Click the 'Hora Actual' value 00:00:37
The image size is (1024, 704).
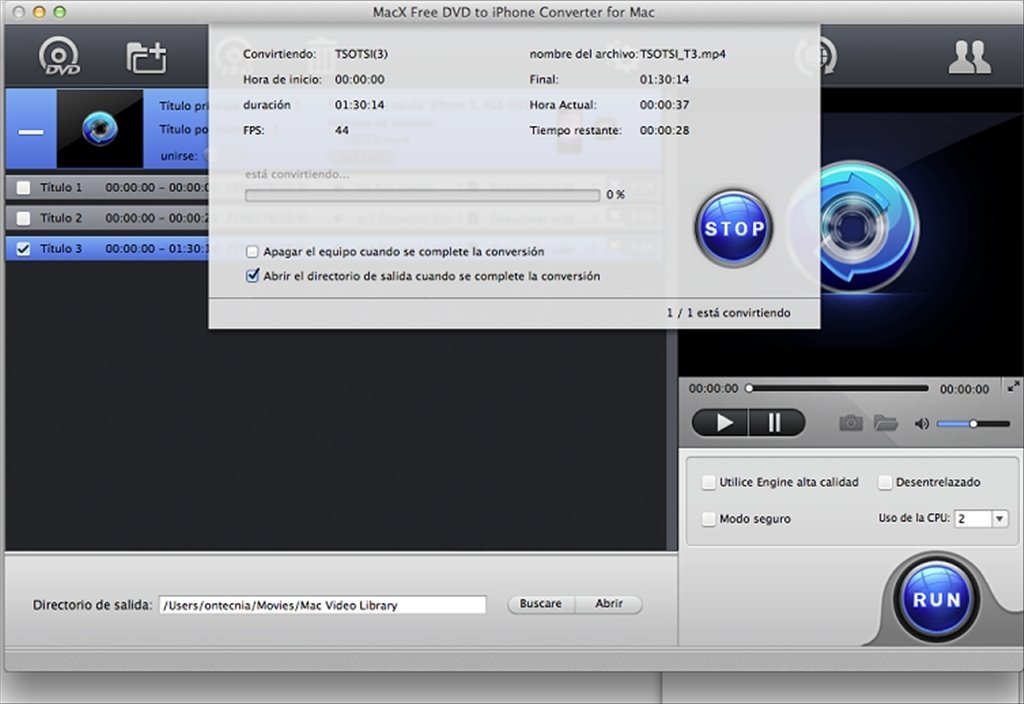pyautogui.click(x=664, y=105)
